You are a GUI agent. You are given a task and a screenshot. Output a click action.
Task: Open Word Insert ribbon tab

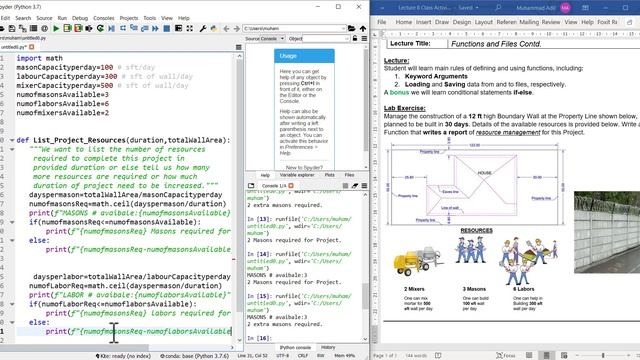(x=423, y=22)
